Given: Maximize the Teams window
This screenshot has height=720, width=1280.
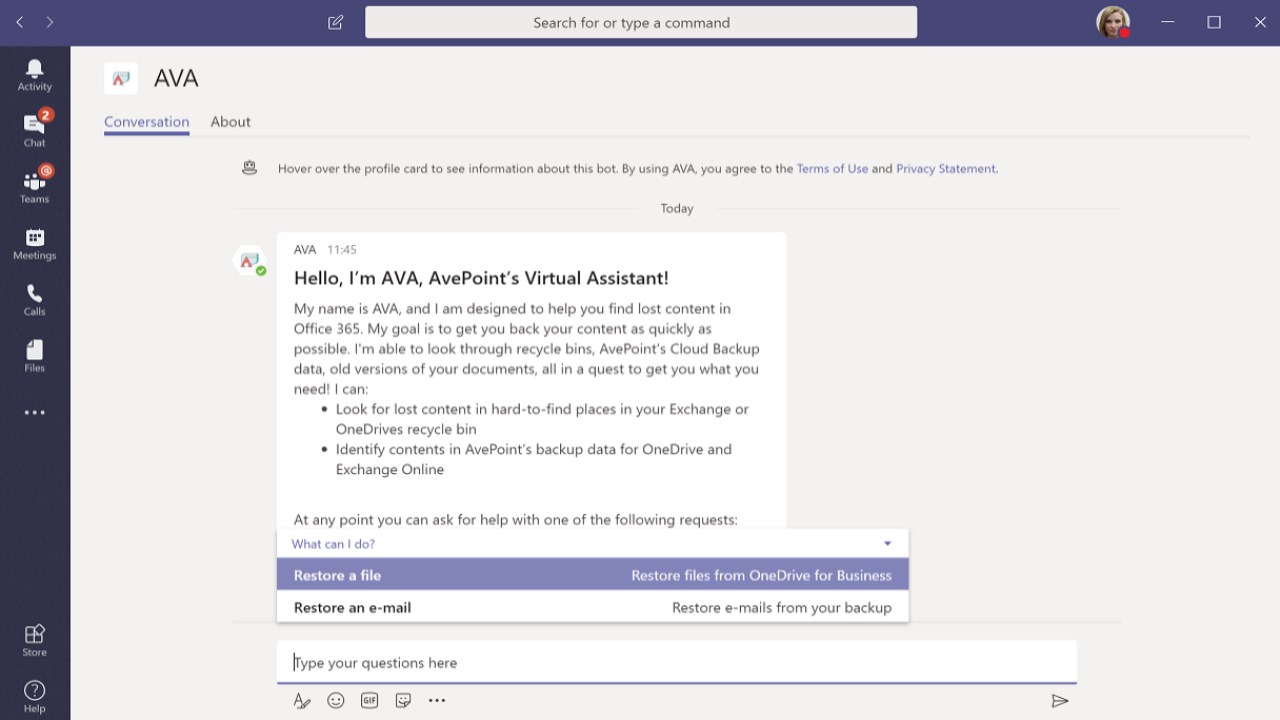Looking at the screenshot, I should [1214, 22].
